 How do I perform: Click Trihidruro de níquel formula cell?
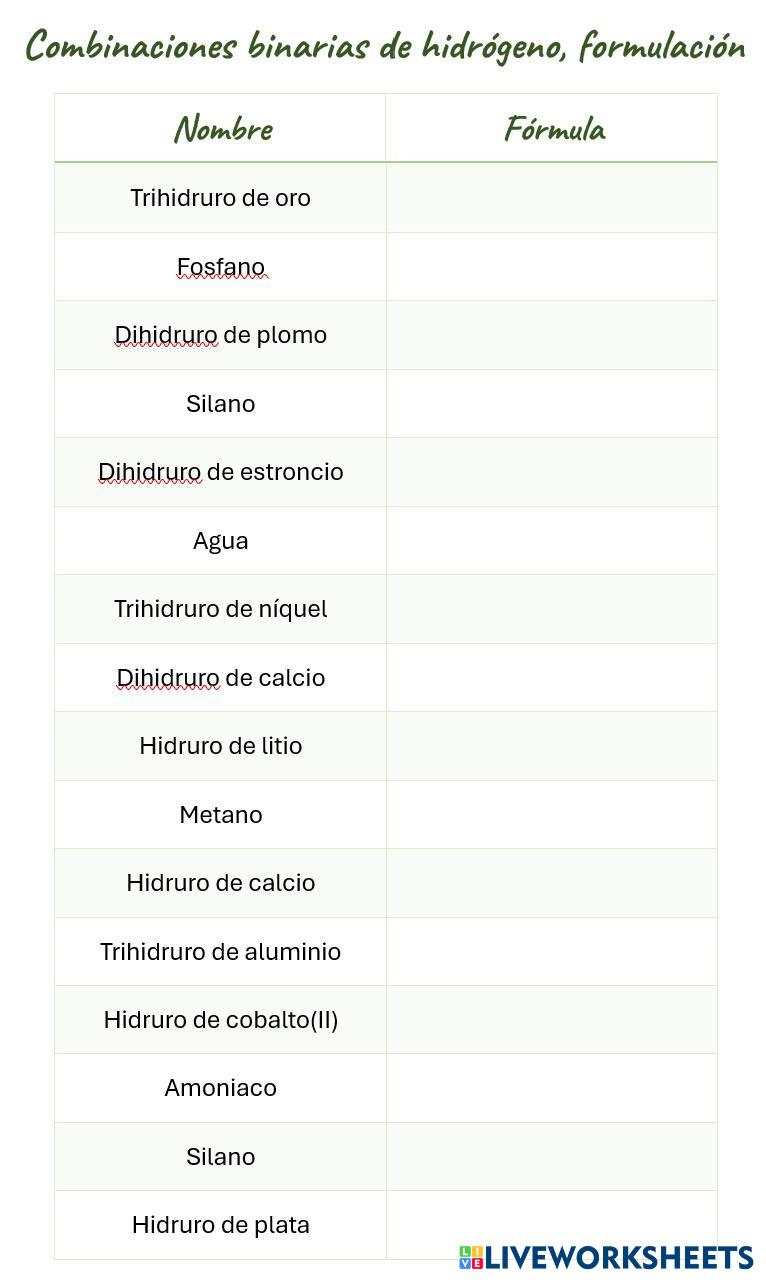coord(552,609)
